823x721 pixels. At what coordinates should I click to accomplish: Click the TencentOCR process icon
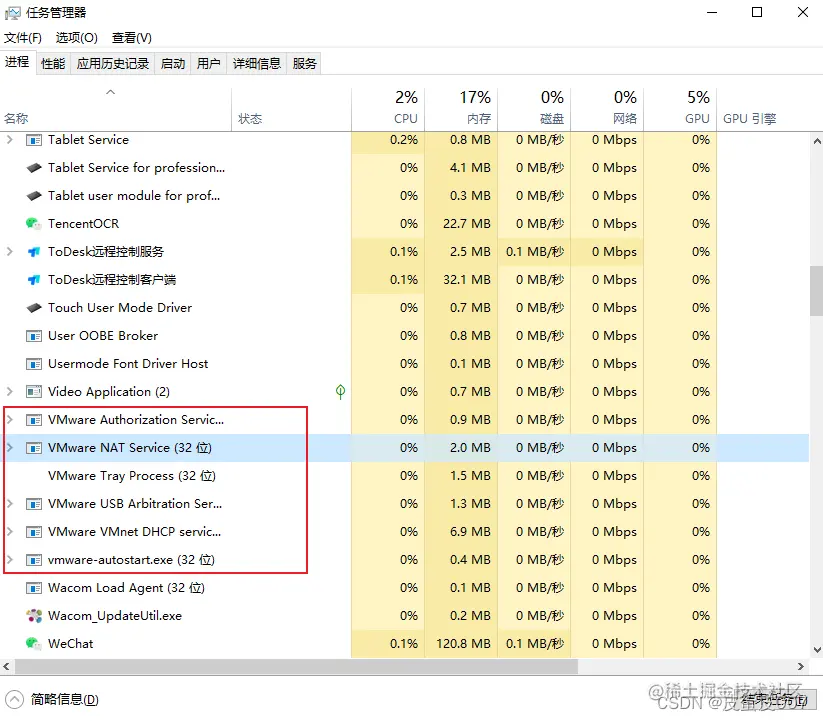pyautogui.click(x=34, y=224)
